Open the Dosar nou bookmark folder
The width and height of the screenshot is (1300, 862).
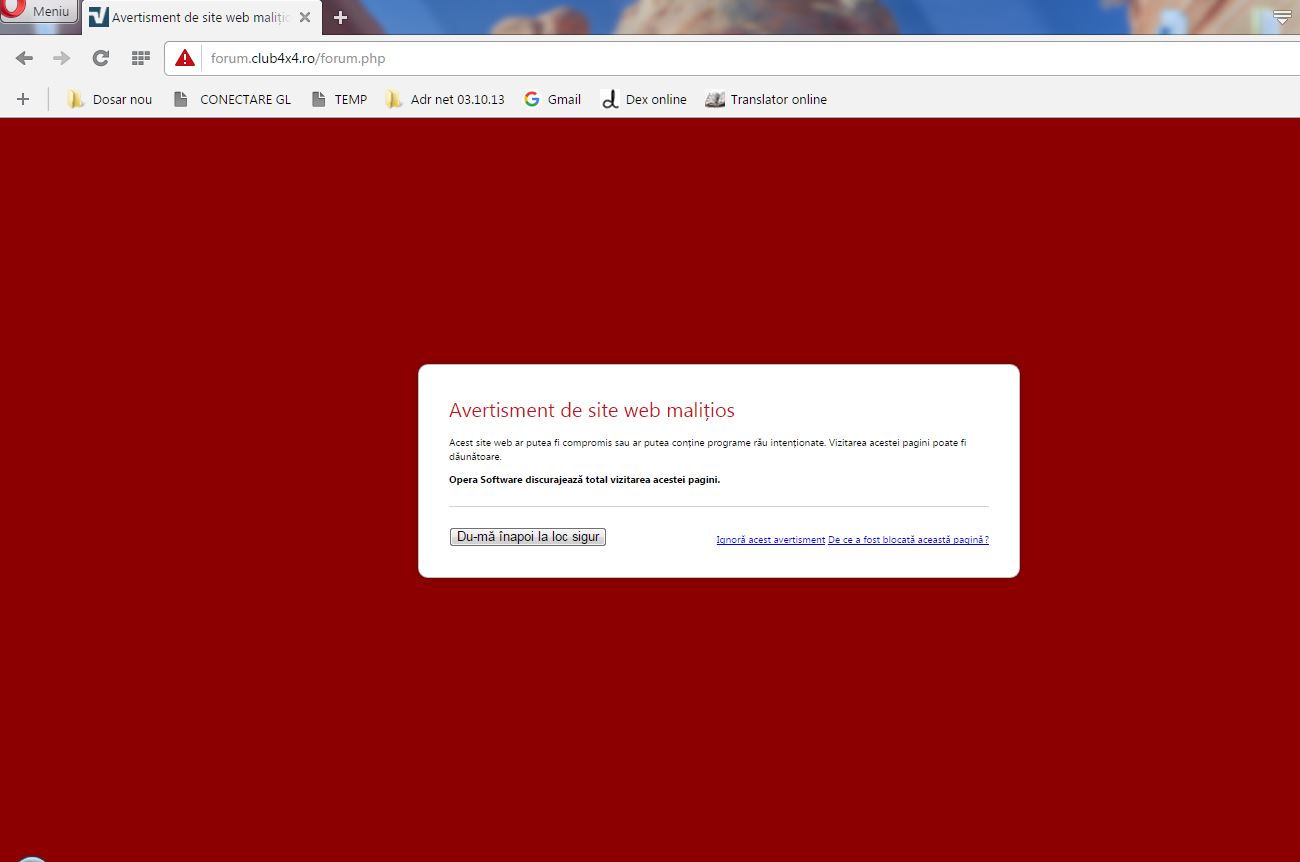[110, 99]
